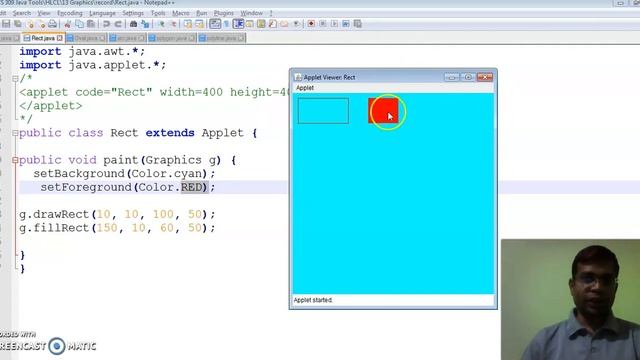Click the Close All toolbar icon

click(41, 24)
